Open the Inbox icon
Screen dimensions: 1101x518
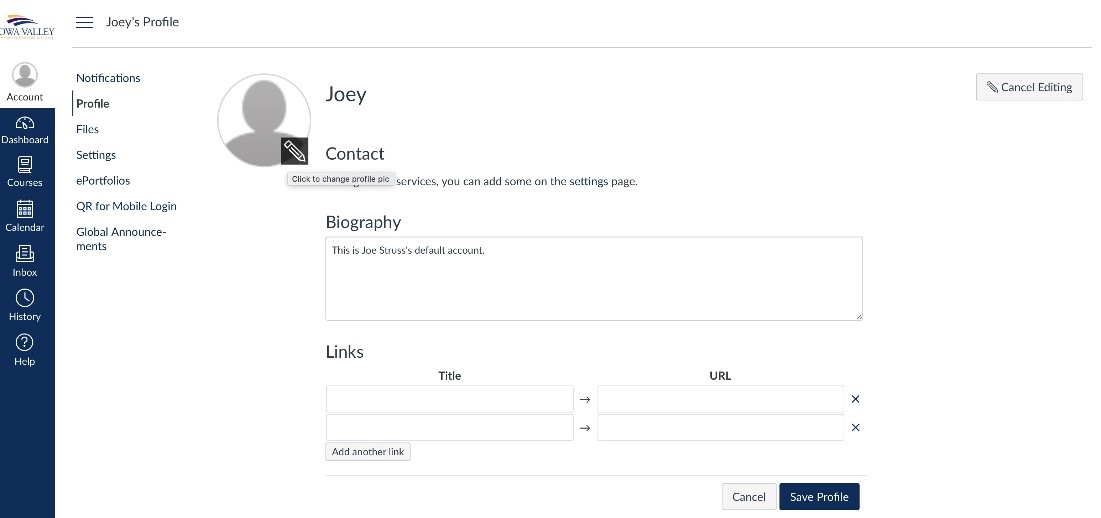tap(25, 254)
